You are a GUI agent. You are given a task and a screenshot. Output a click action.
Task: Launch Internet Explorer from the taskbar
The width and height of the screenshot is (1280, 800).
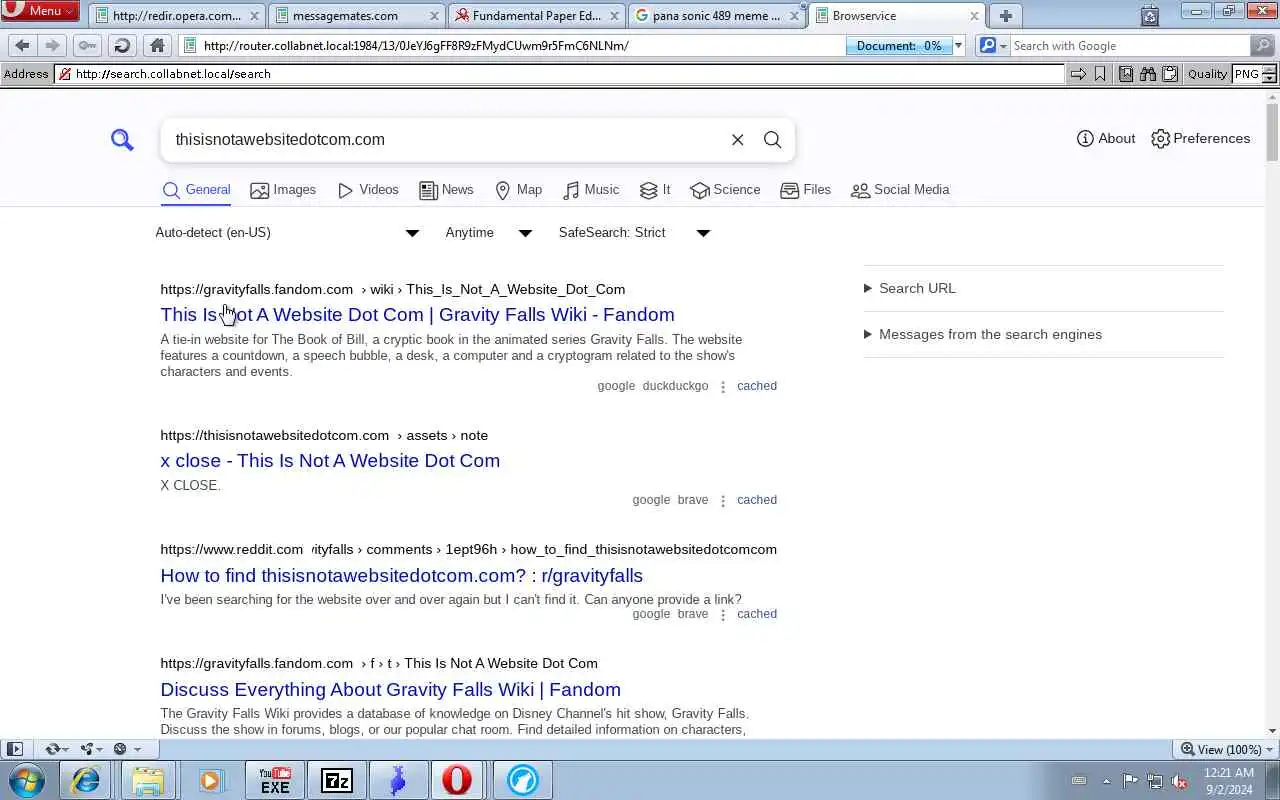(86, 780)
